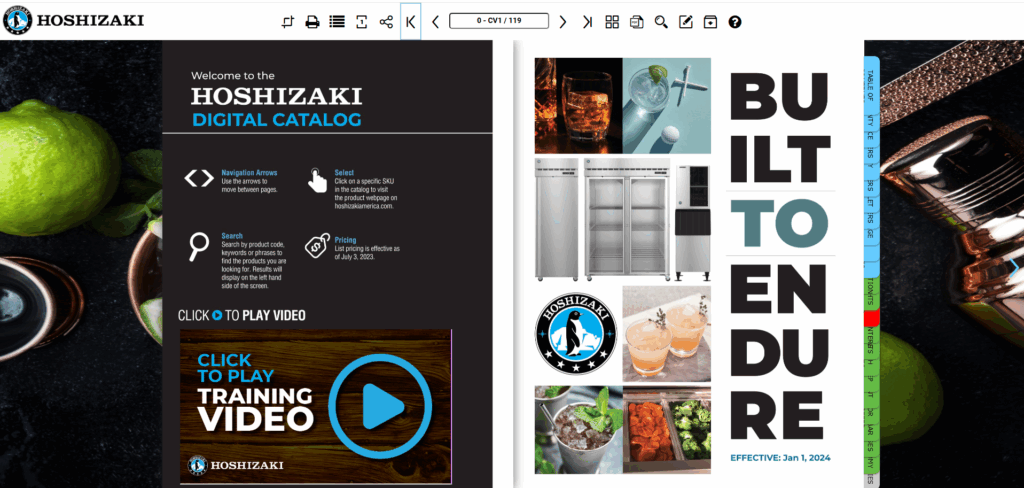Click the carrots and broccoli photo
Image resolution: width=1024 pixels, height=488 pixels.
(667, 429)
